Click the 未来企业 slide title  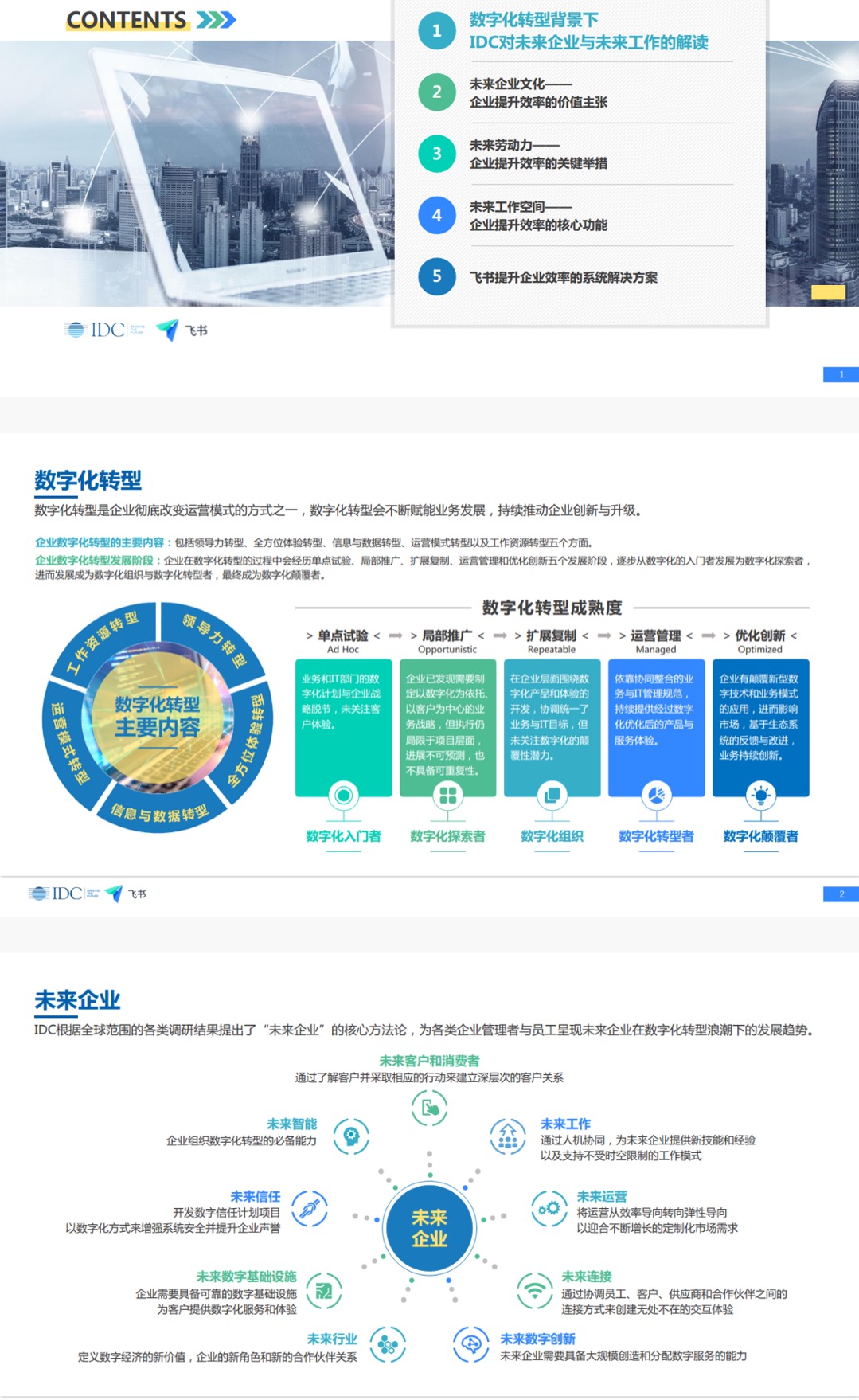pyautogui.click(x=77, y=1000)
